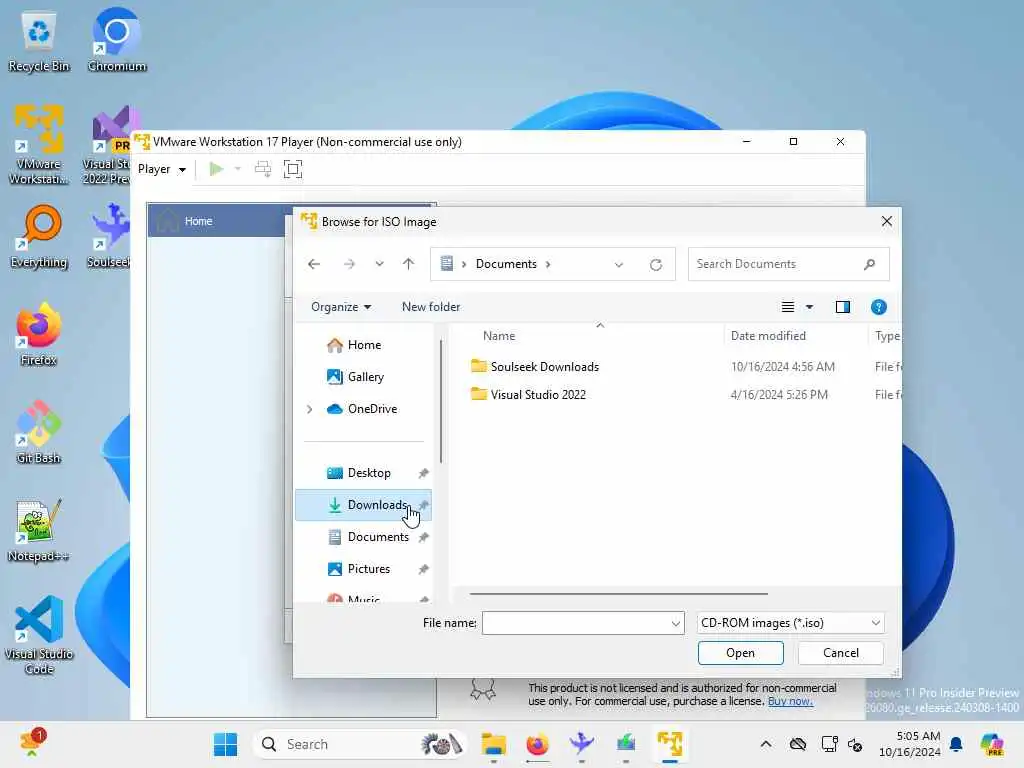Refresh the Documents folder listing

656,264
